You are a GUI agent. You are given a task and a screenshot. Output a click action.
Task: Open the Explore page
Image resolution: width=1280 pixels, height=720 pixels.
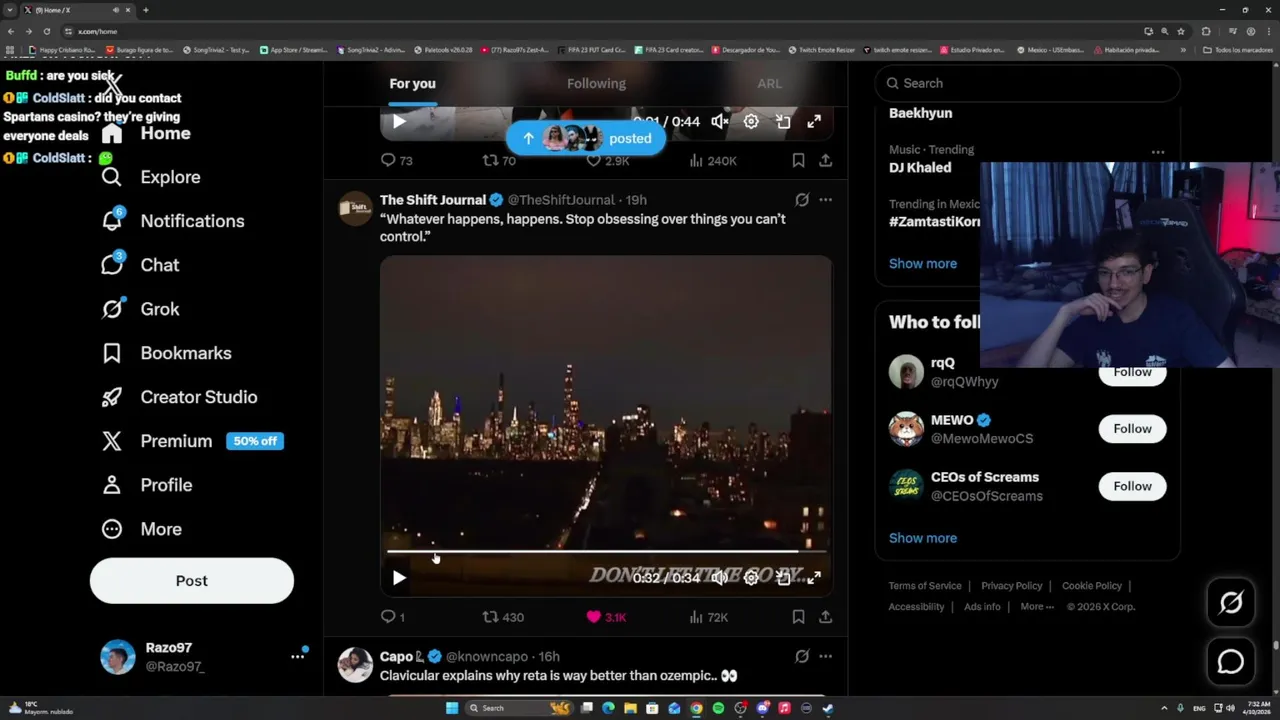point(151,177)
